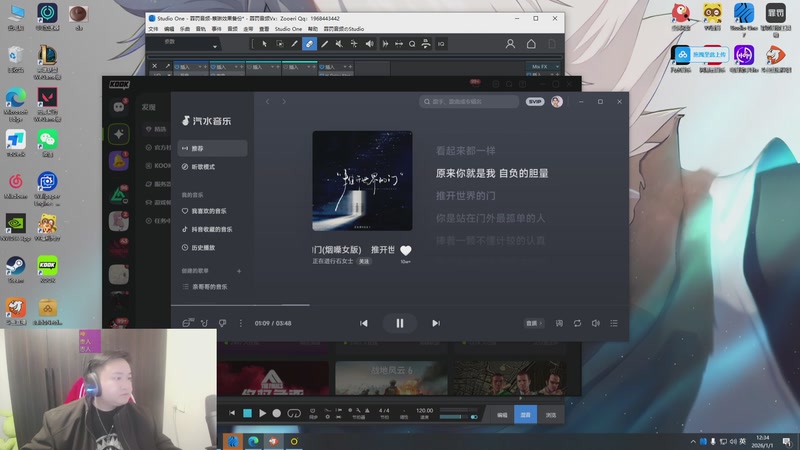Viewport: 800px width, 450px height.
Task: Click the volume speaker icon in music player
Action: pyautogui.click(x=595, y=323)
